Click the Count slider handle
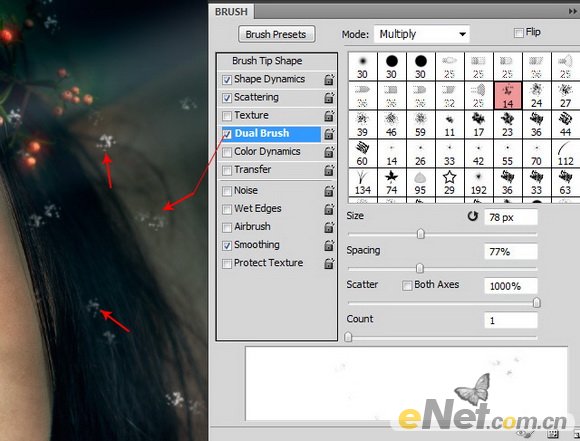Viewport: 580px width, 441px height. tap(348, 337)
